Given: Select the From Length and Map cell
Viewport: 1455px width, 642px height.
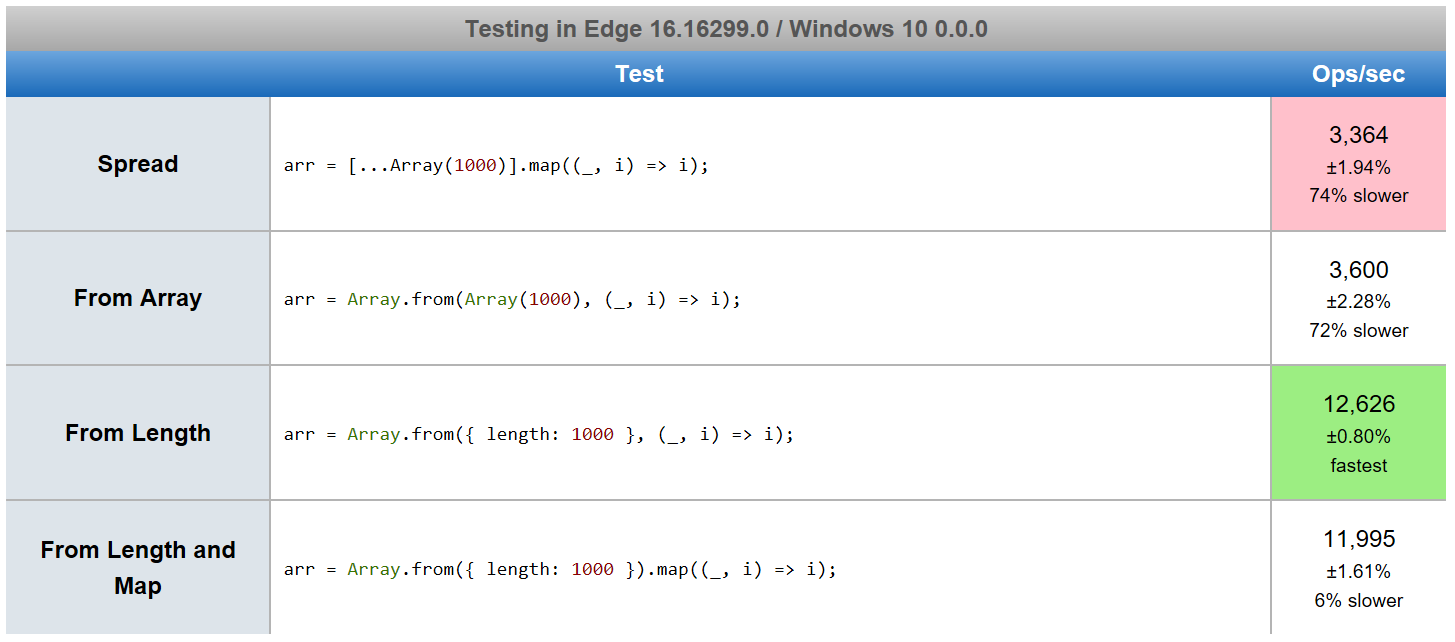Looking at the screenshot, I should click(x=138, y=568).
